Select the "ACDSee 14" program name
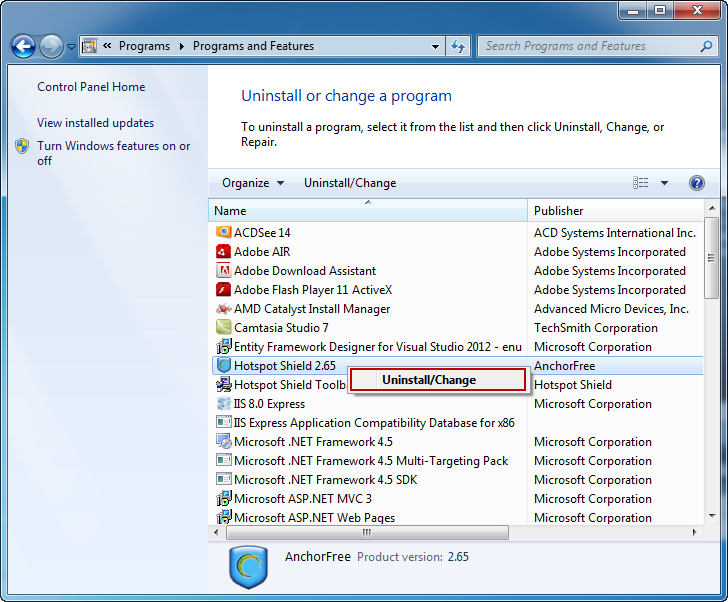Screen dimensions: 728x602 (x=262, y=233)
